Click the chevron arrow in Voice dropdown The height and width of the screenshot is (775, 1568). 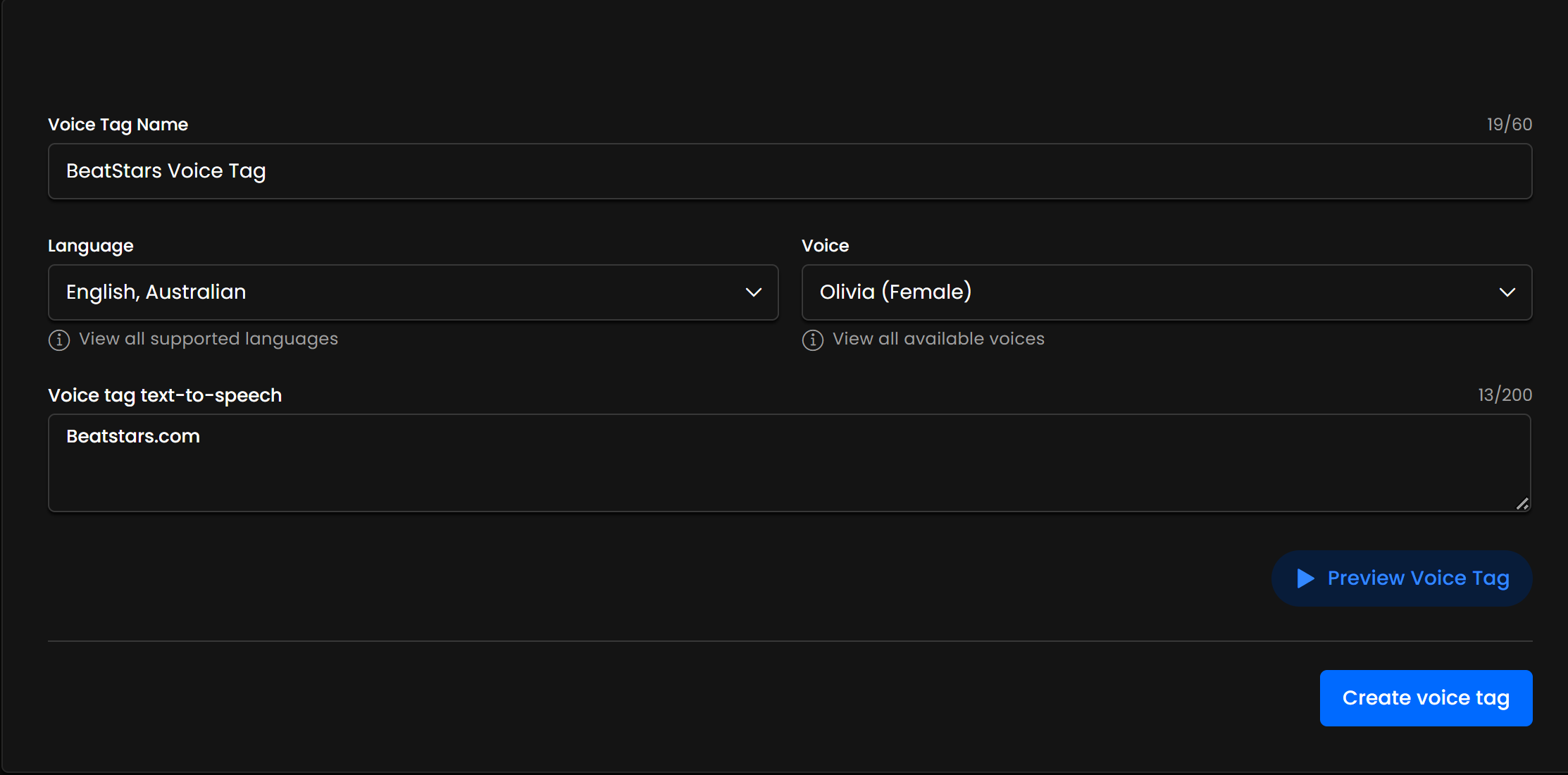click(1507, 292)
